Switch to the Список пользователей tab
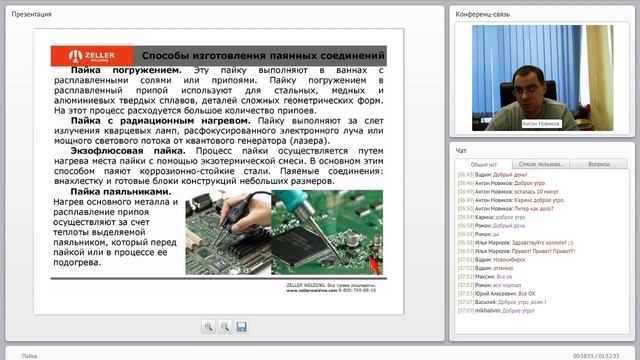 [x=541, y=164]
